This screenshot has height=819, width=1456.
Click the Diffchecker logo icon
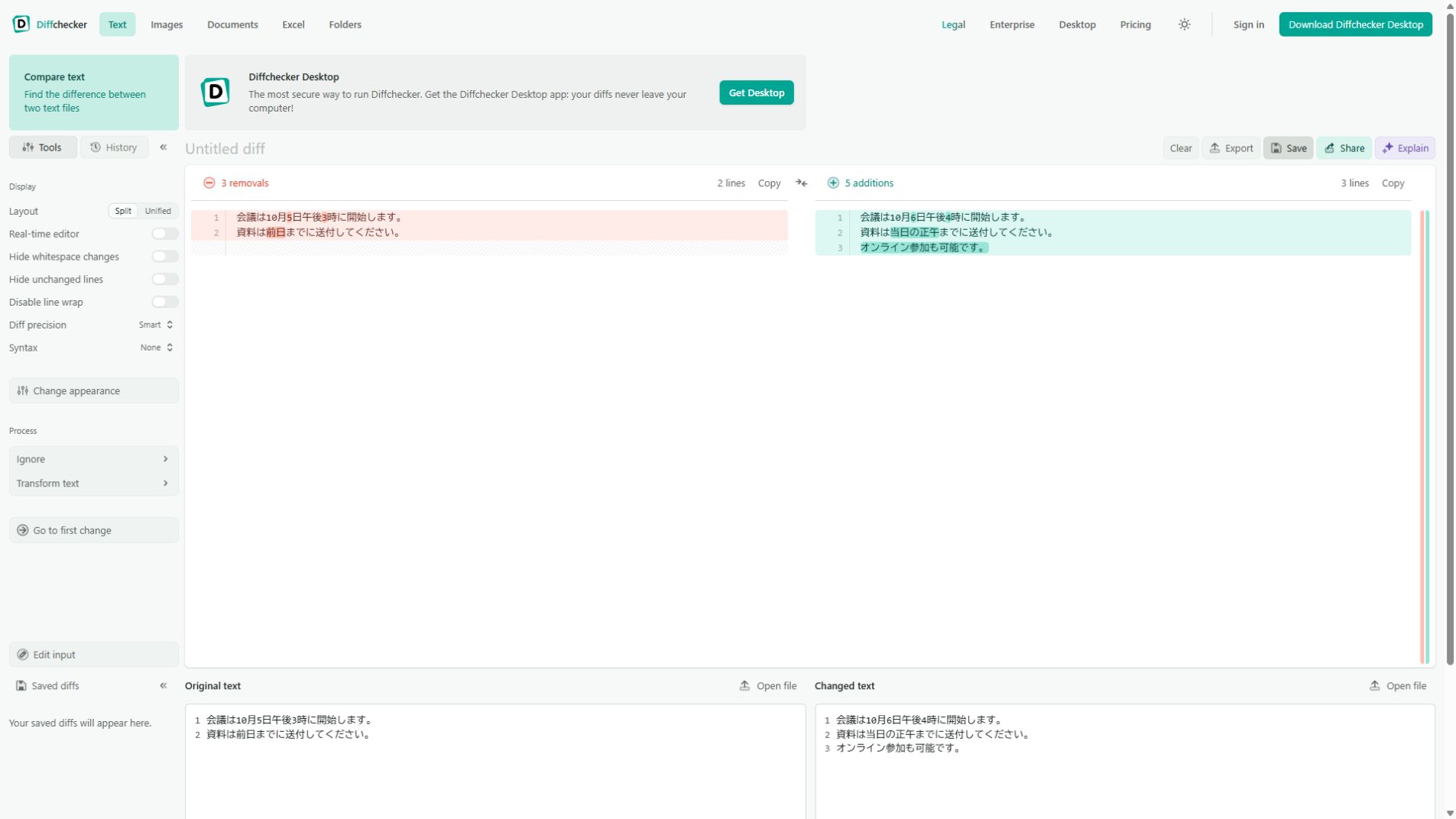click(21, 24)
